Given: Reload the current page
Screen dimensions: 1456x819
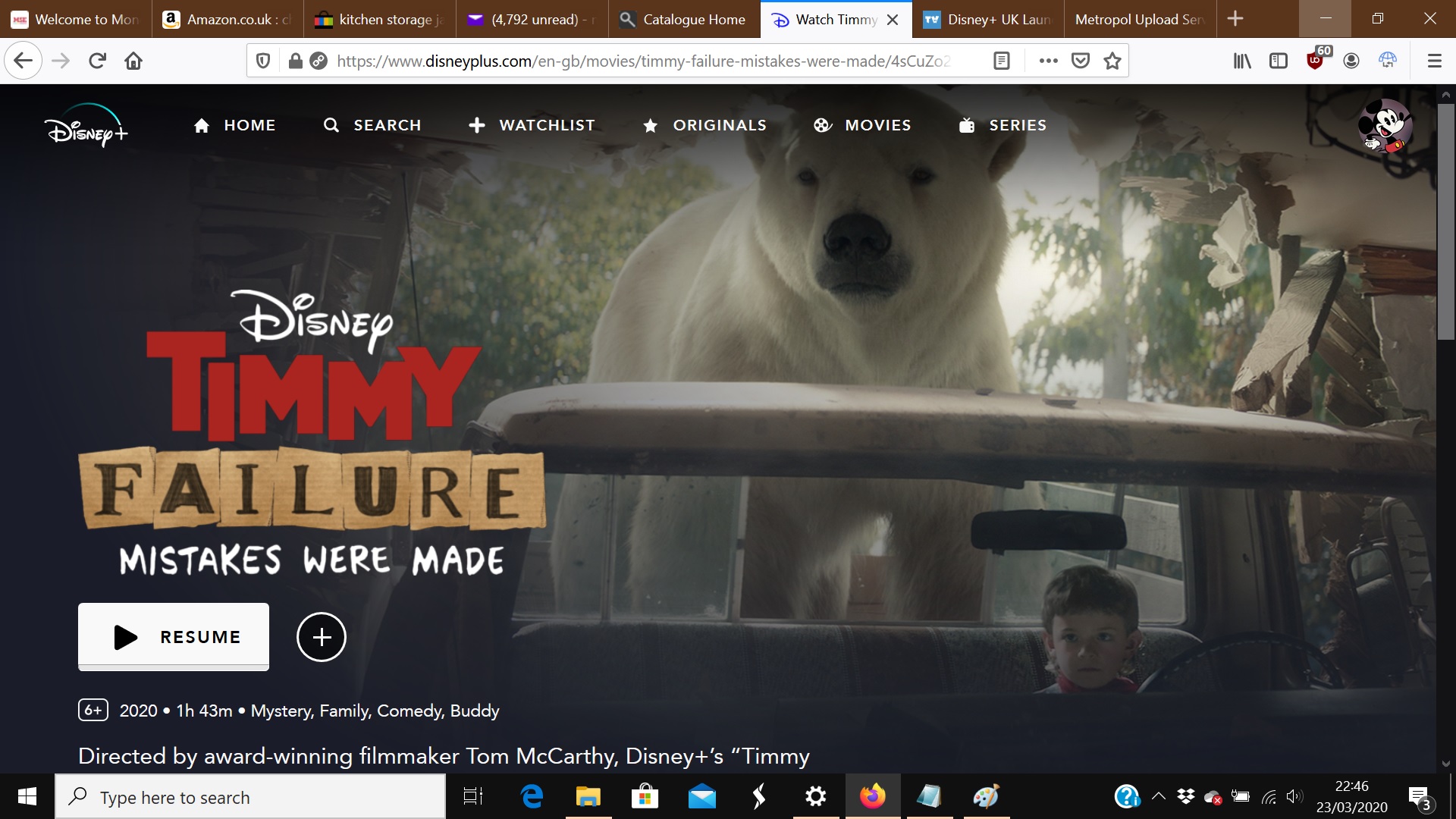Looking at the screenshot, I should (x=97, y=61).
